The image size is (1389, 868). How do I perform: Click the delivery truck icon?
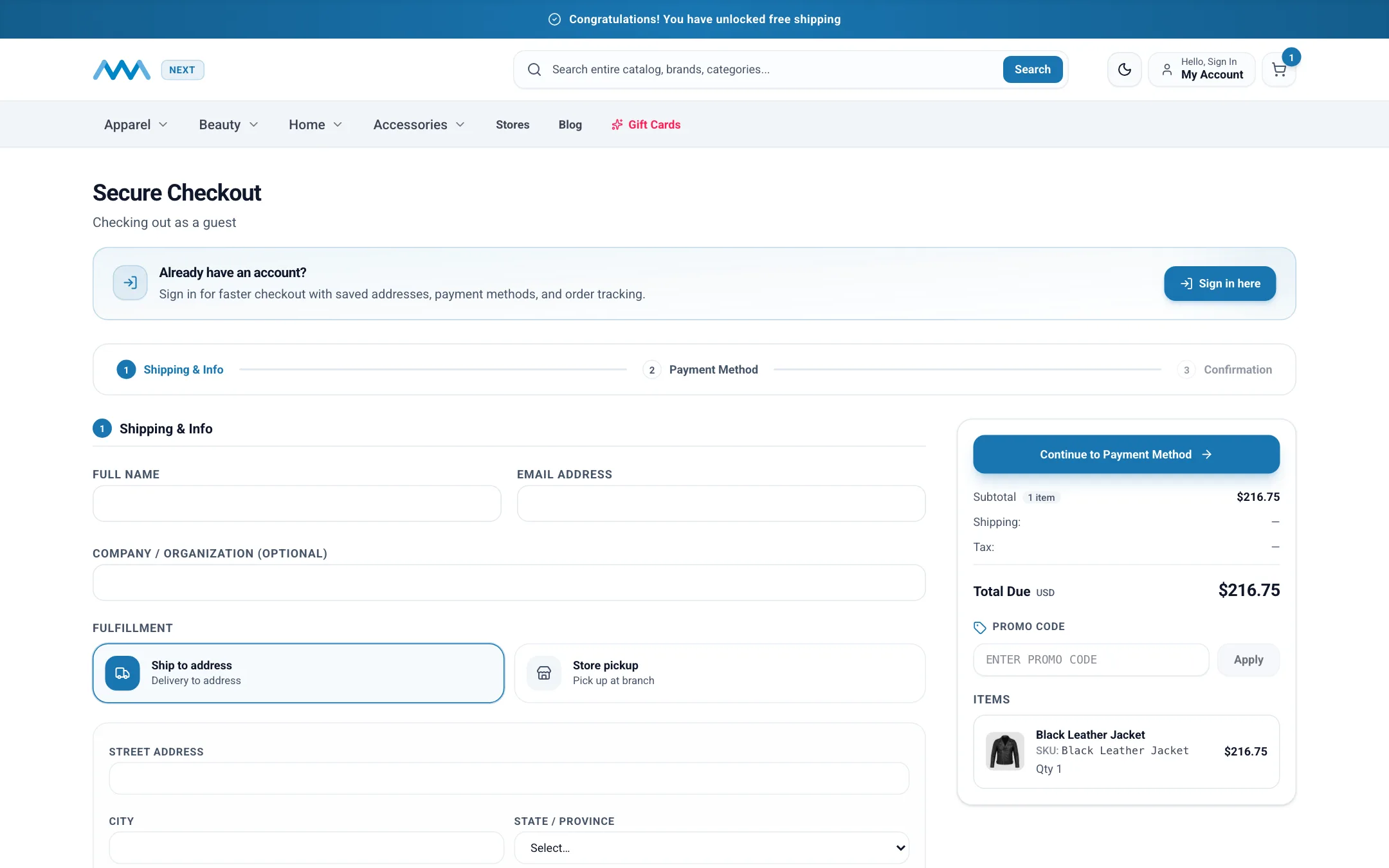122,673
